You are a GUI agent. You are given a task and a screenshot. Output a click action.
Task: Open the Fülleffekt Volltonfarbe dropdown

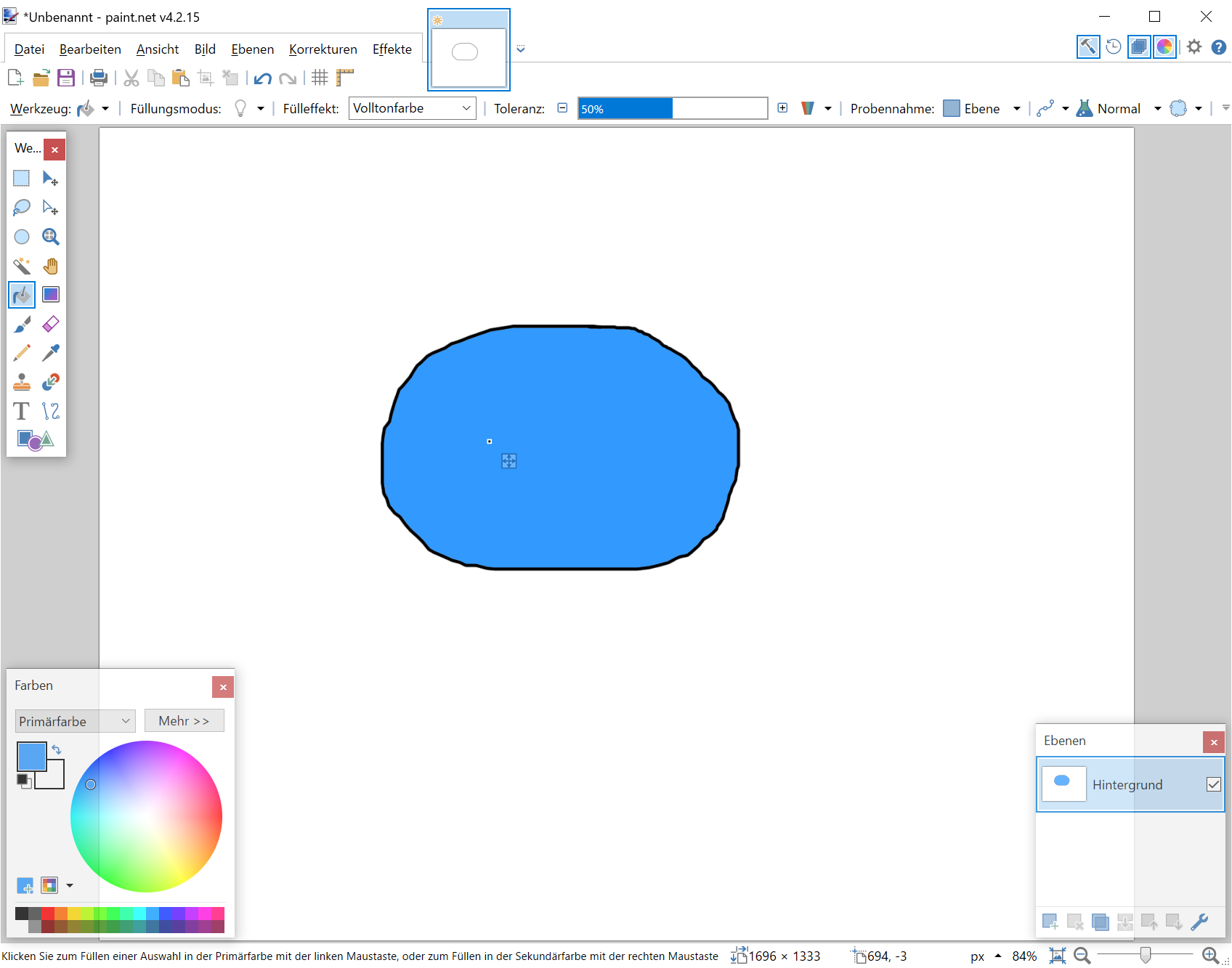point(412,108)
